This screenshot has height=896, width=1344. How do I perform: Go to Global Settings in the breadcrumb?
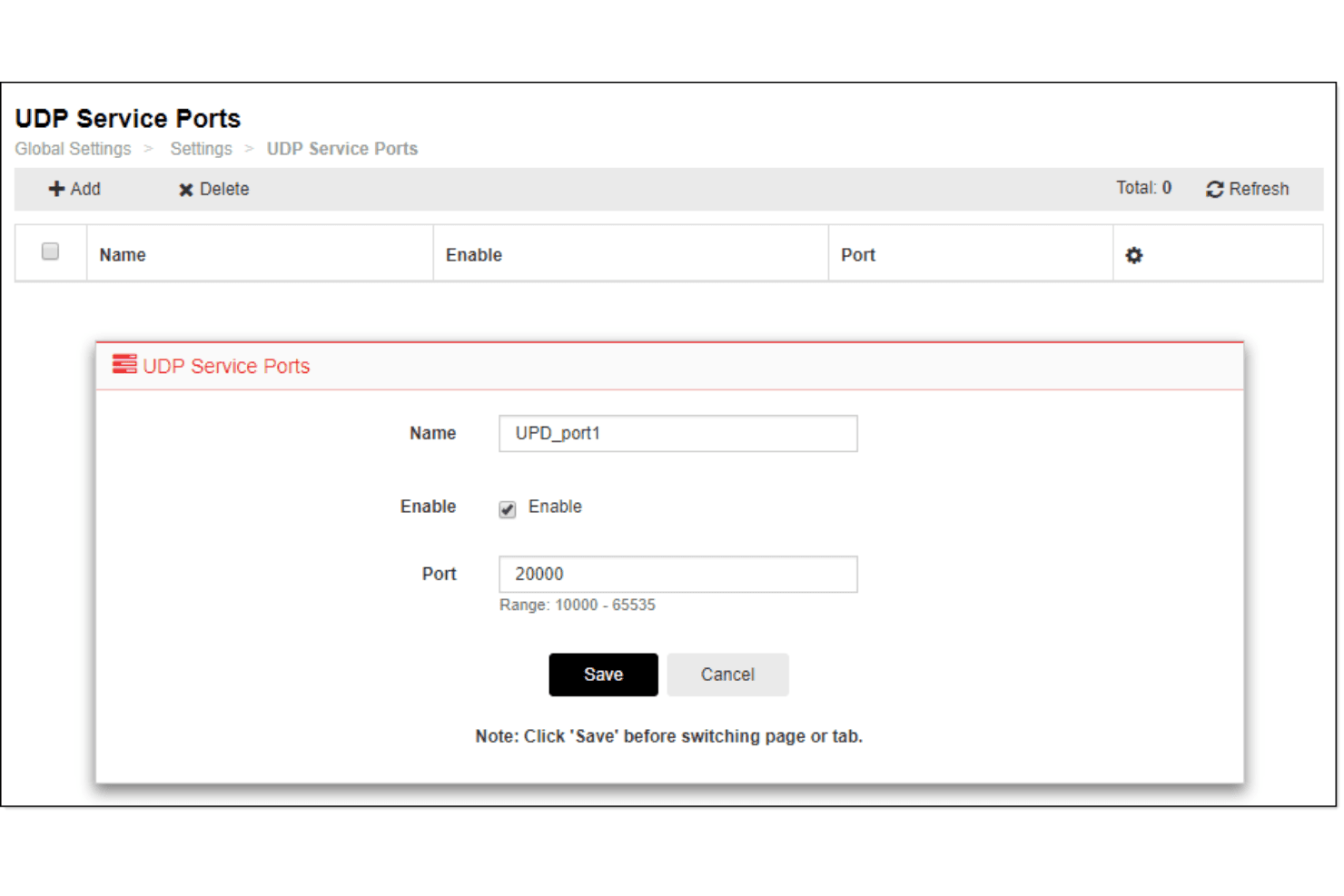point(73,149)
